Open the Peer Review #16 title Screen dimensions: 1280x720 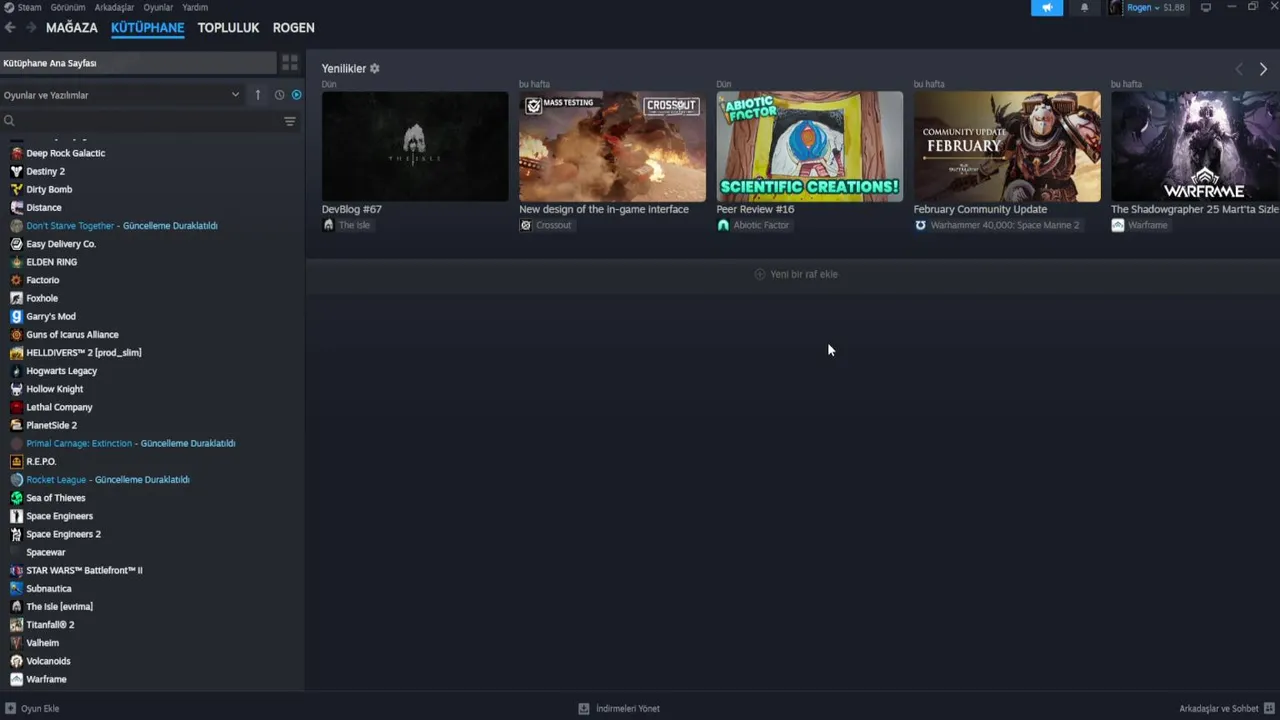click(x=755, y=209)
